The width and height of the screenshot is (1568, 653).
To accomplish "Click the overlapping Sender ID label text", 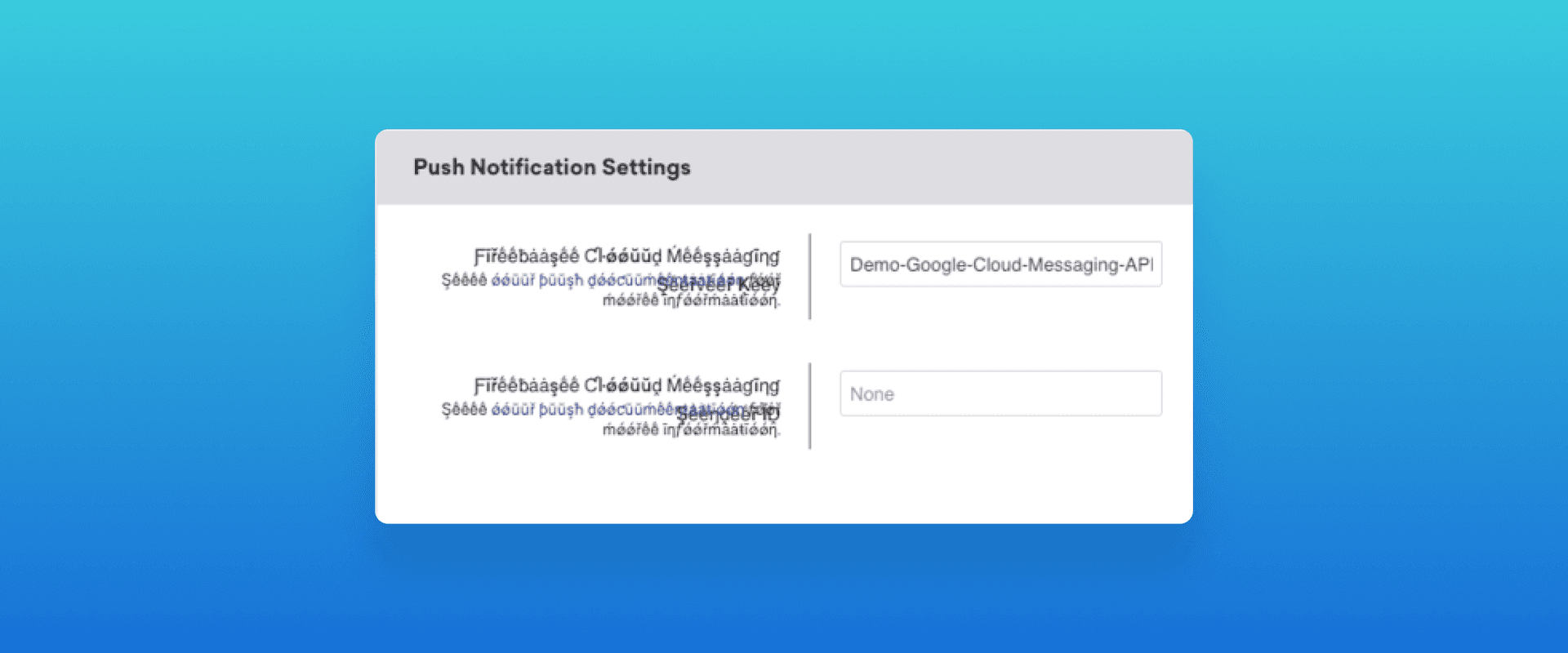I will (x=727, y=415).
